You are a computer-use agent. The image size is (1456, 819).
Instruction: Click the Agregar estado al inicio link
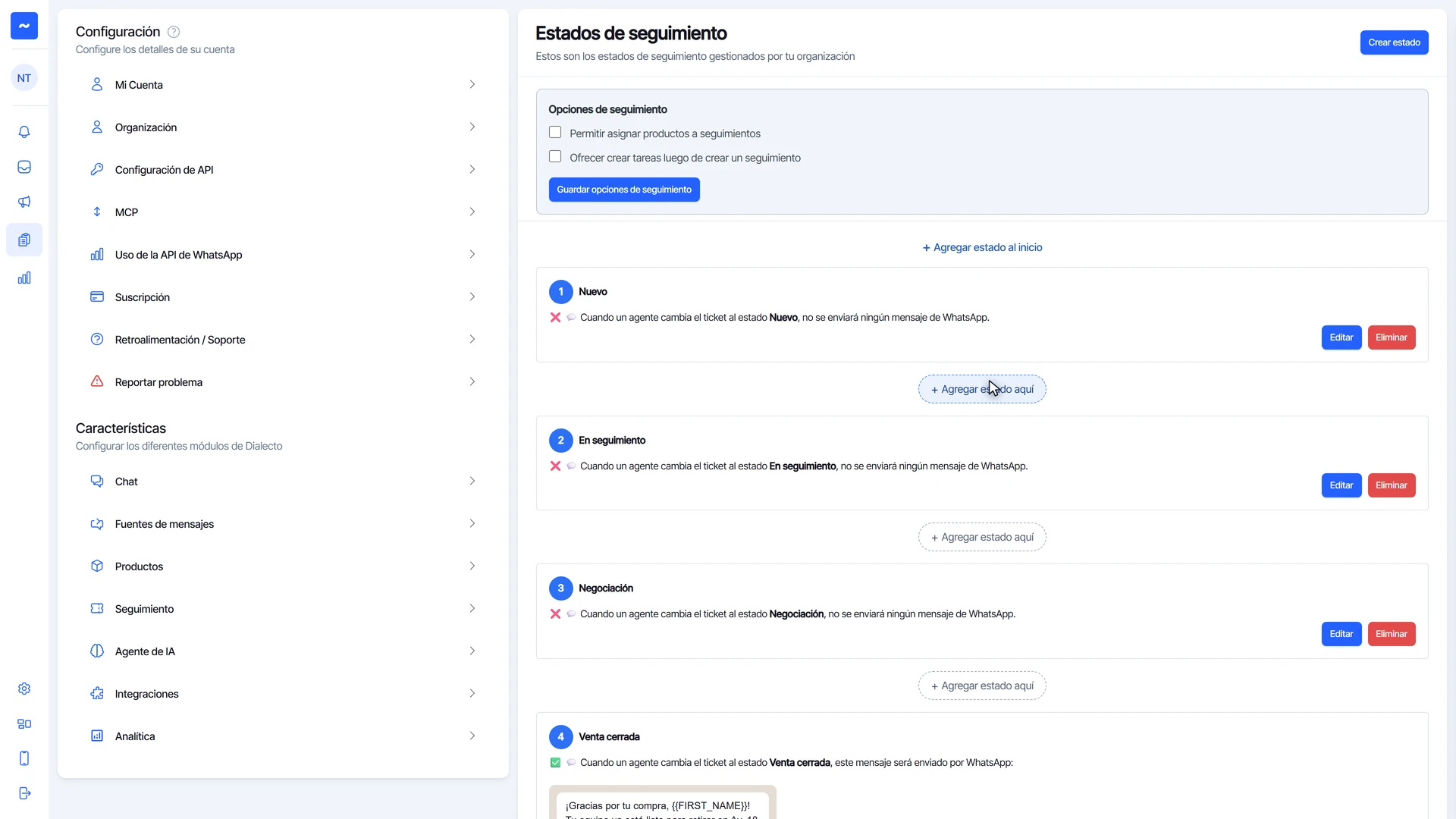982,247
